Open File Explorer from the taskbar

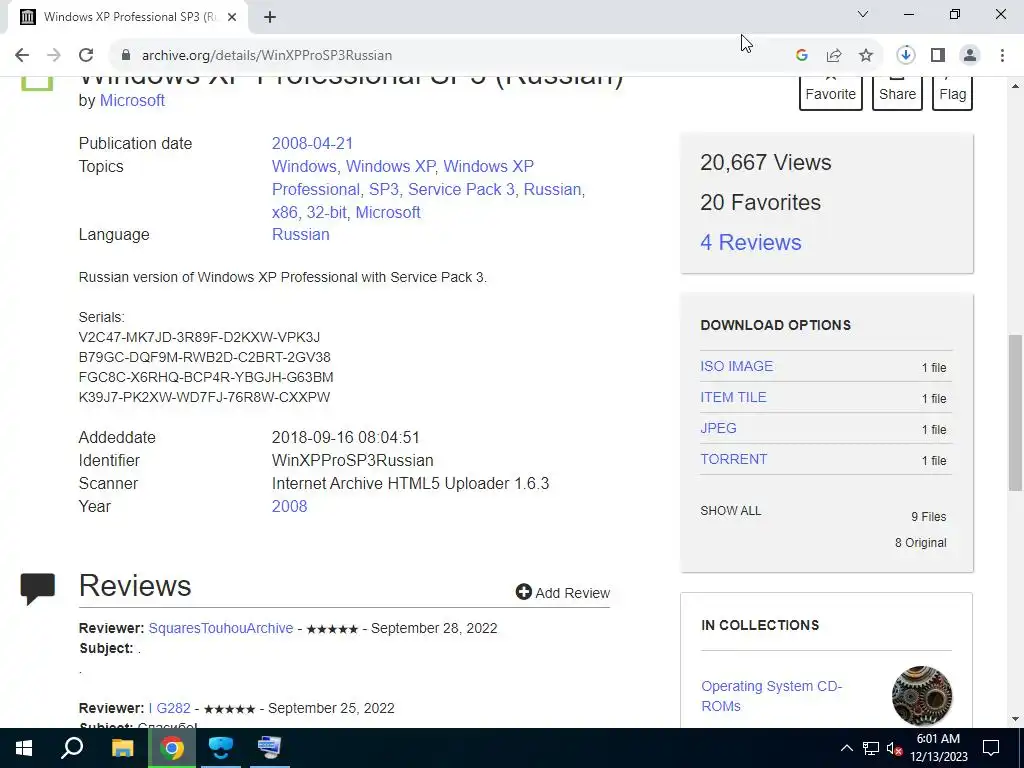(122, 748)
